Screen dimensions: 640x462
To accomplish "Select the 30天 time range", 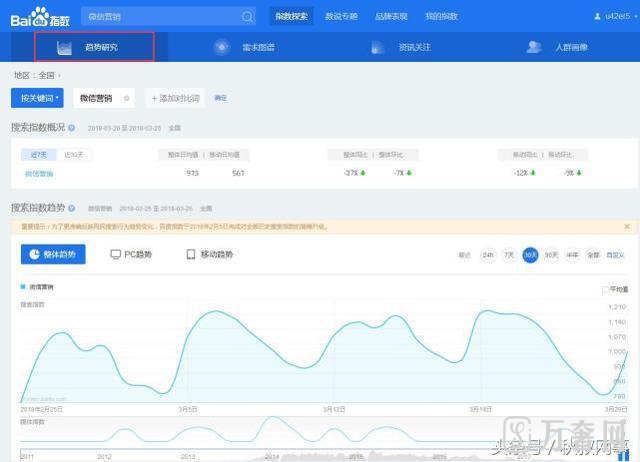I will [x=530, y=255].
